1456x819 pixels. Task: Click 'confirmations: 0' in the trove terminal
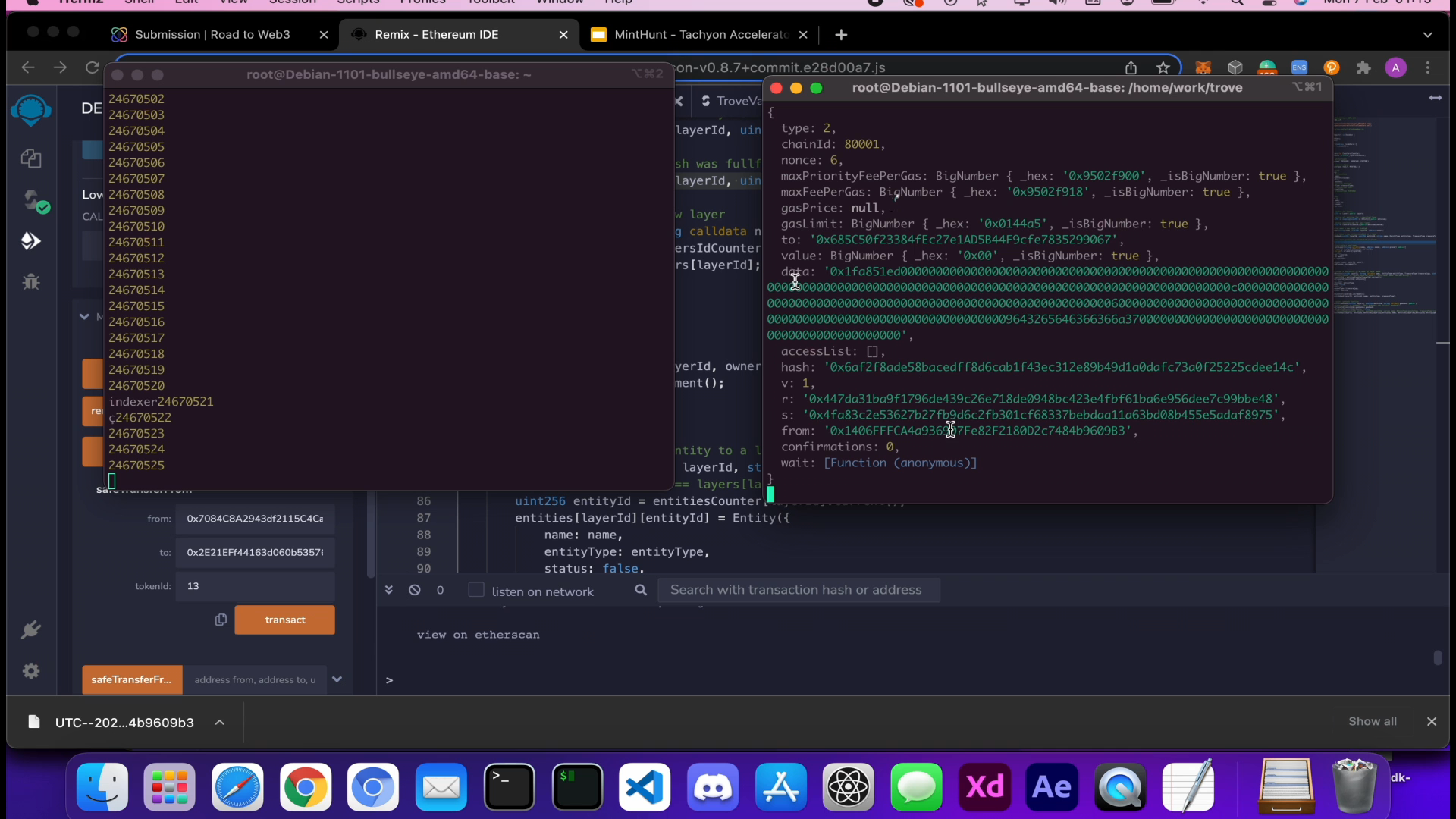pos(839,447)
